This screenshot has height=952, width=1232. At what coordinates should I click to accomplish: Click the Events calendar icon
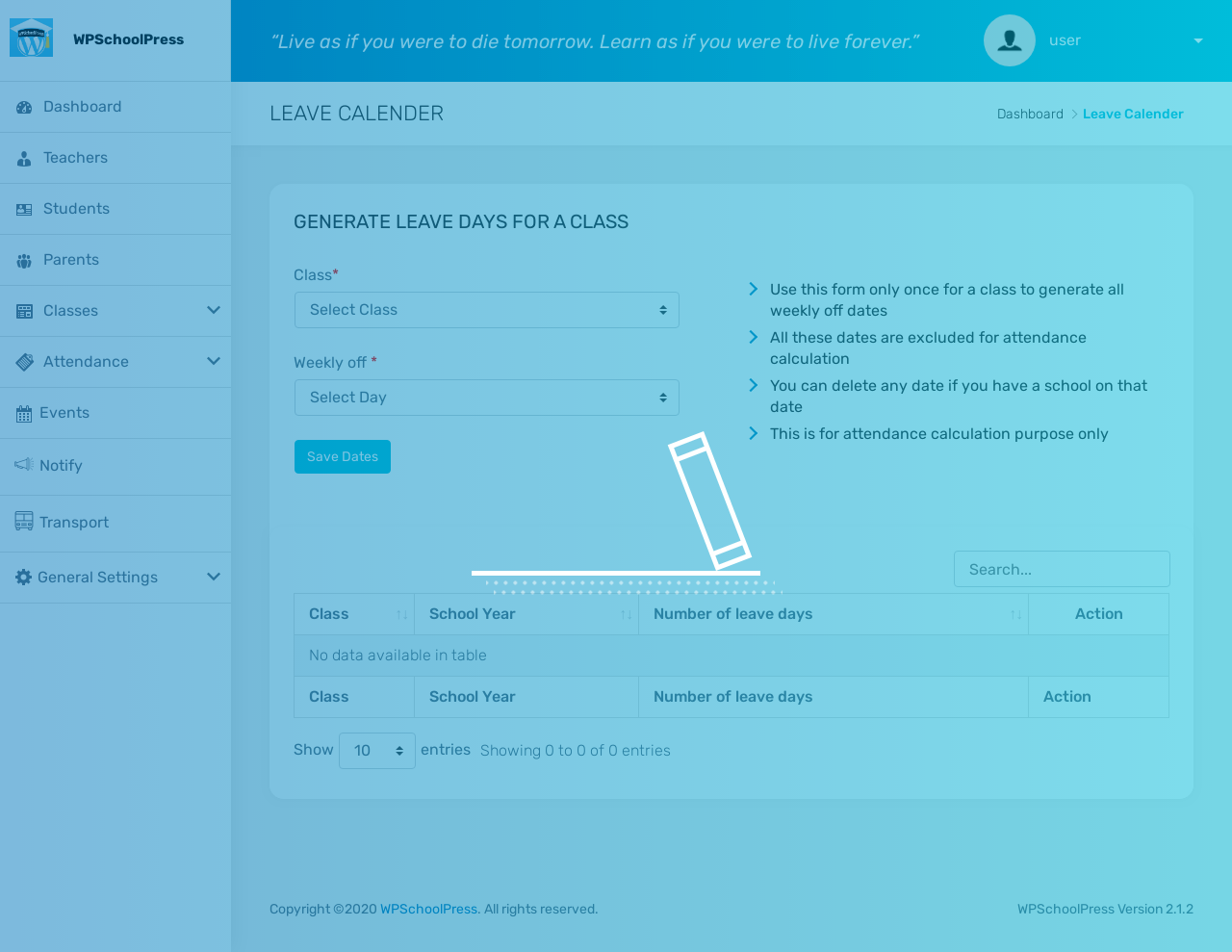point(24,414)
